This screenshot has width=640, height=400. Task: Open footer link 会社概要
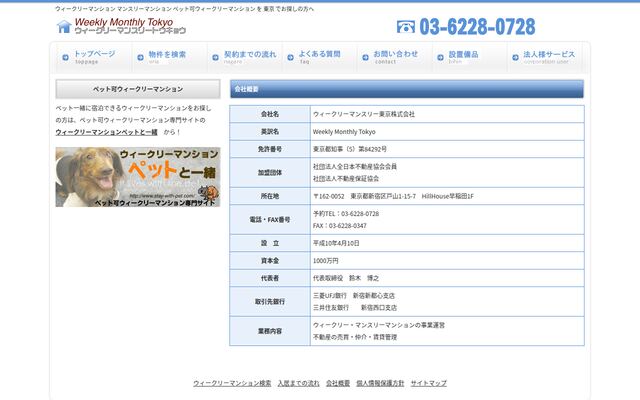[x=338, y=383]
